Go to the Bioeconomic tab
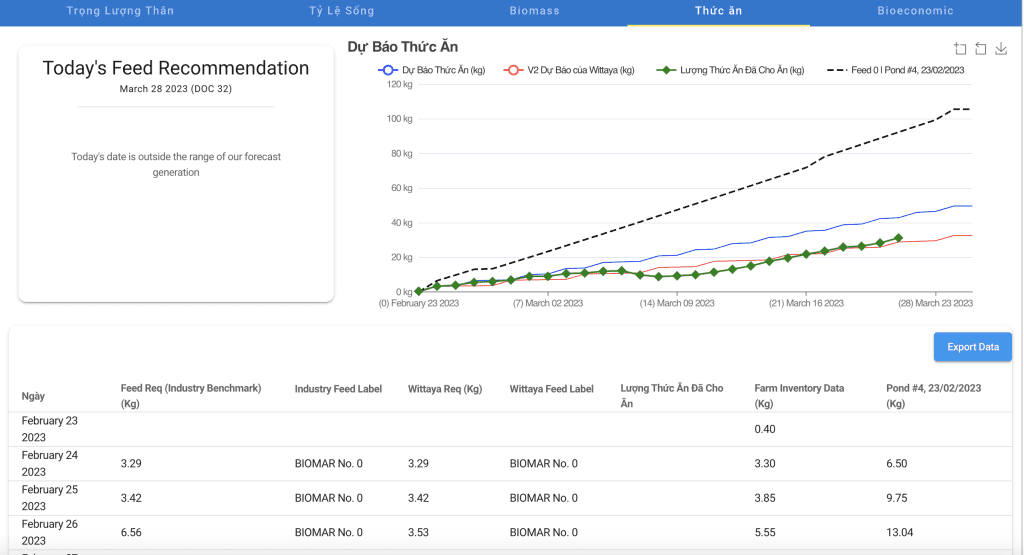The height and width of the screenshot is (555, 1024). [915, 11]
